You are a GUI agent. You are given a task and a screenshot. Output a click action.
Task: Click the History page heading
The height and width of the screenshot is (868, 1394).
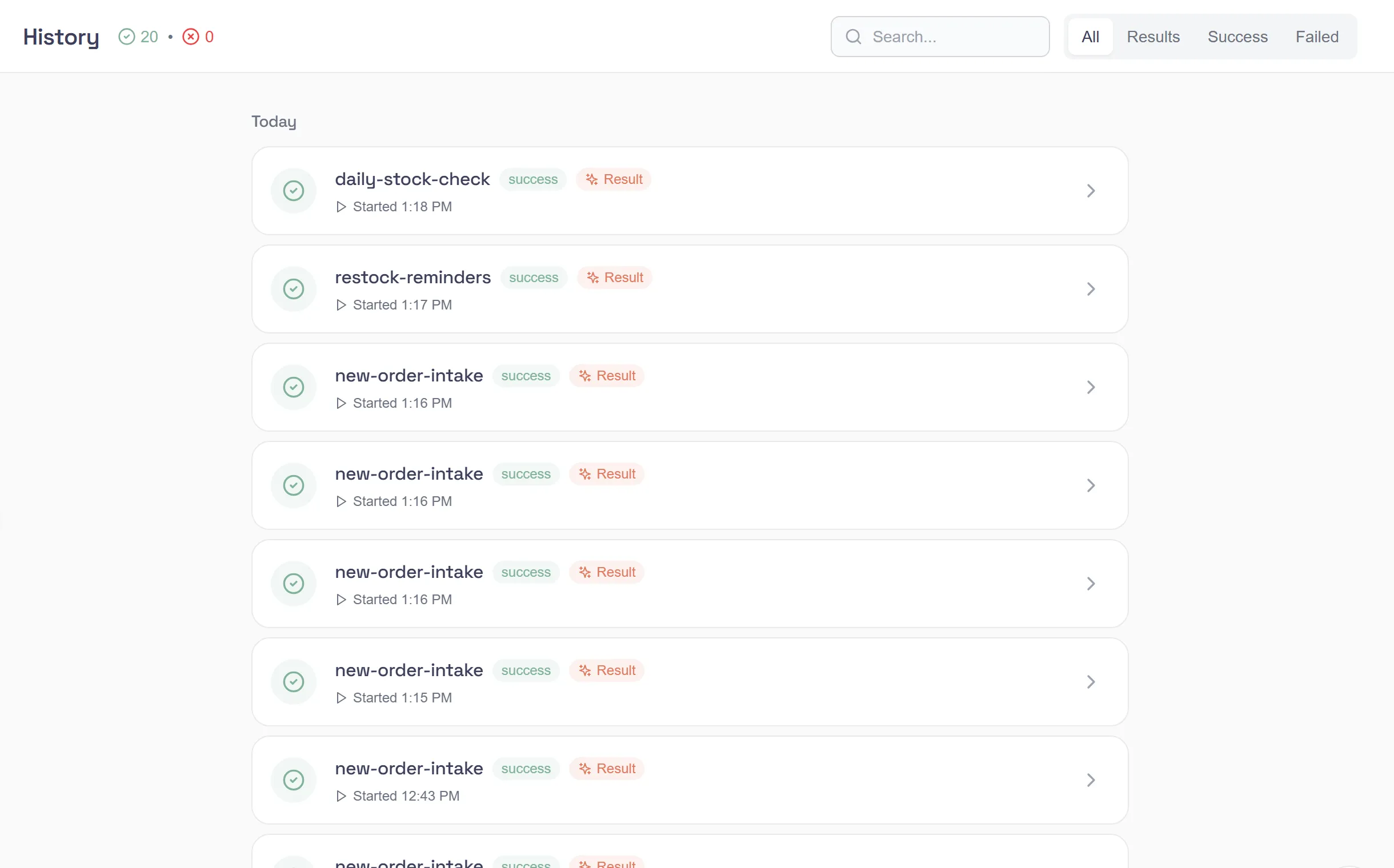(61, 37)
